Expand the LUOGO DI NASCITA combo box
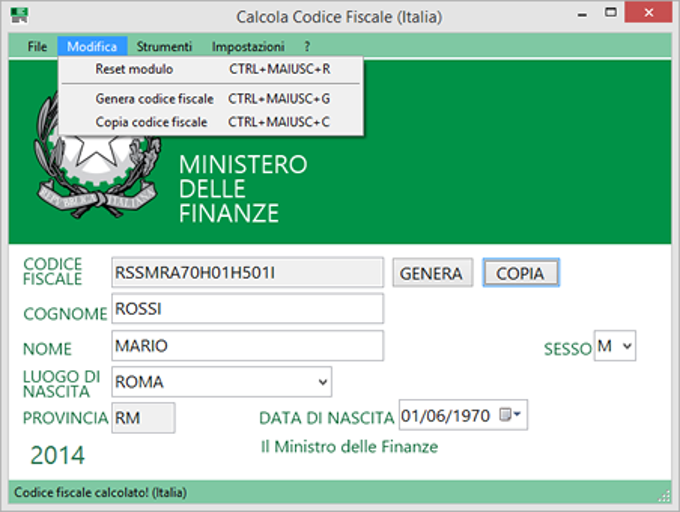 coord(322,382)
